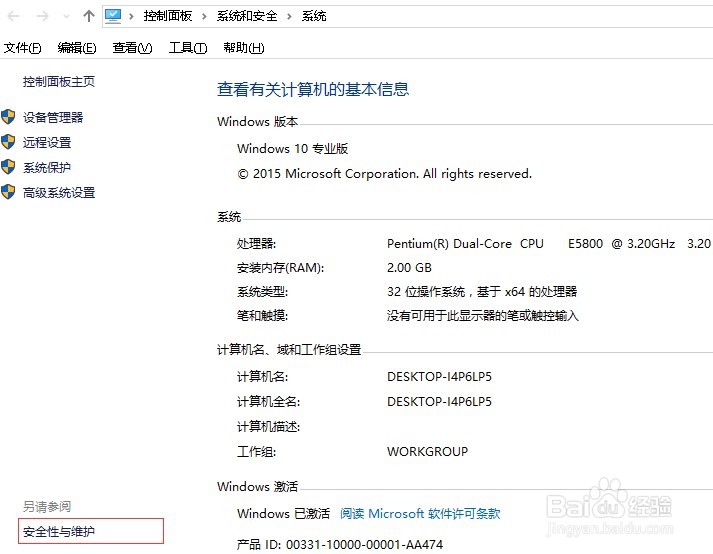The height and width of the screenshot is (554, 713).
Task: Expand the chevron after 控制面板
Action: pos(204,17)
